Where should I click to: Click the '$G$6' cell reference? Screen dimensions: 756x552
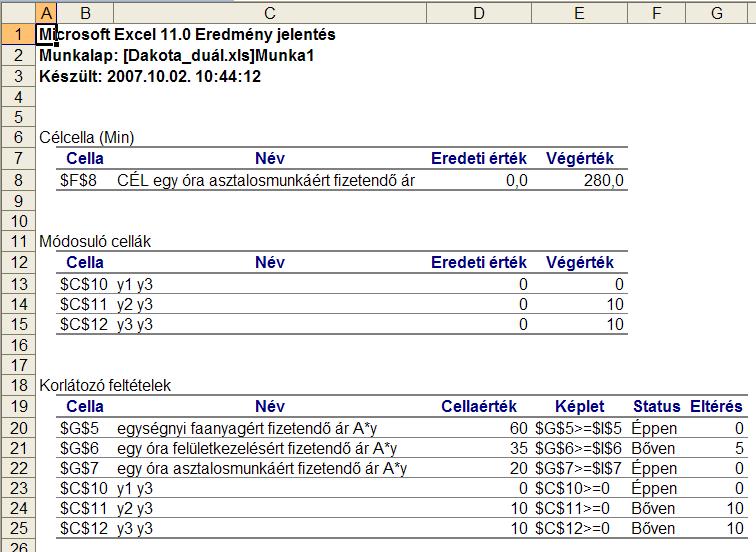79,449
